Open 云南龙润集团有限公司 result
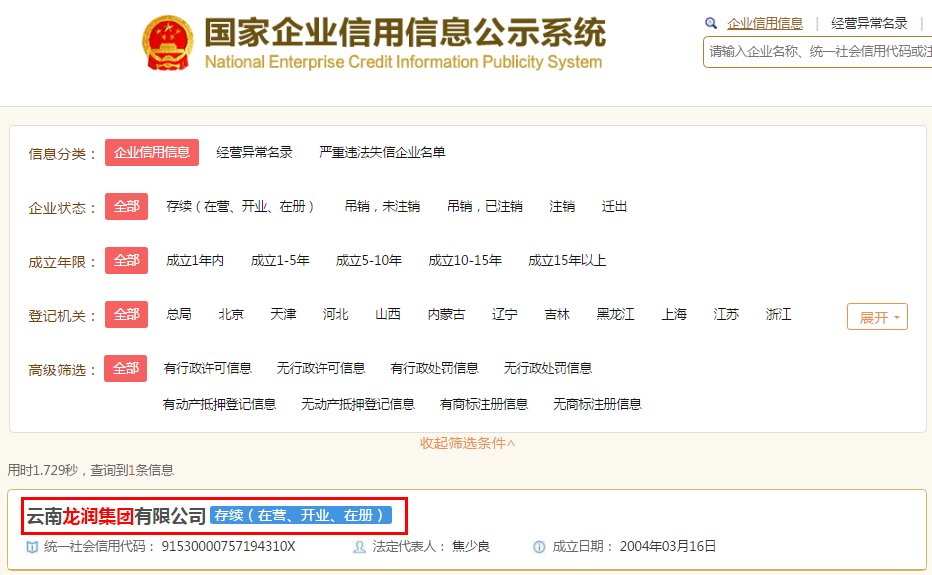The width and height of the screenshot is (932, 575). (116, 516)
